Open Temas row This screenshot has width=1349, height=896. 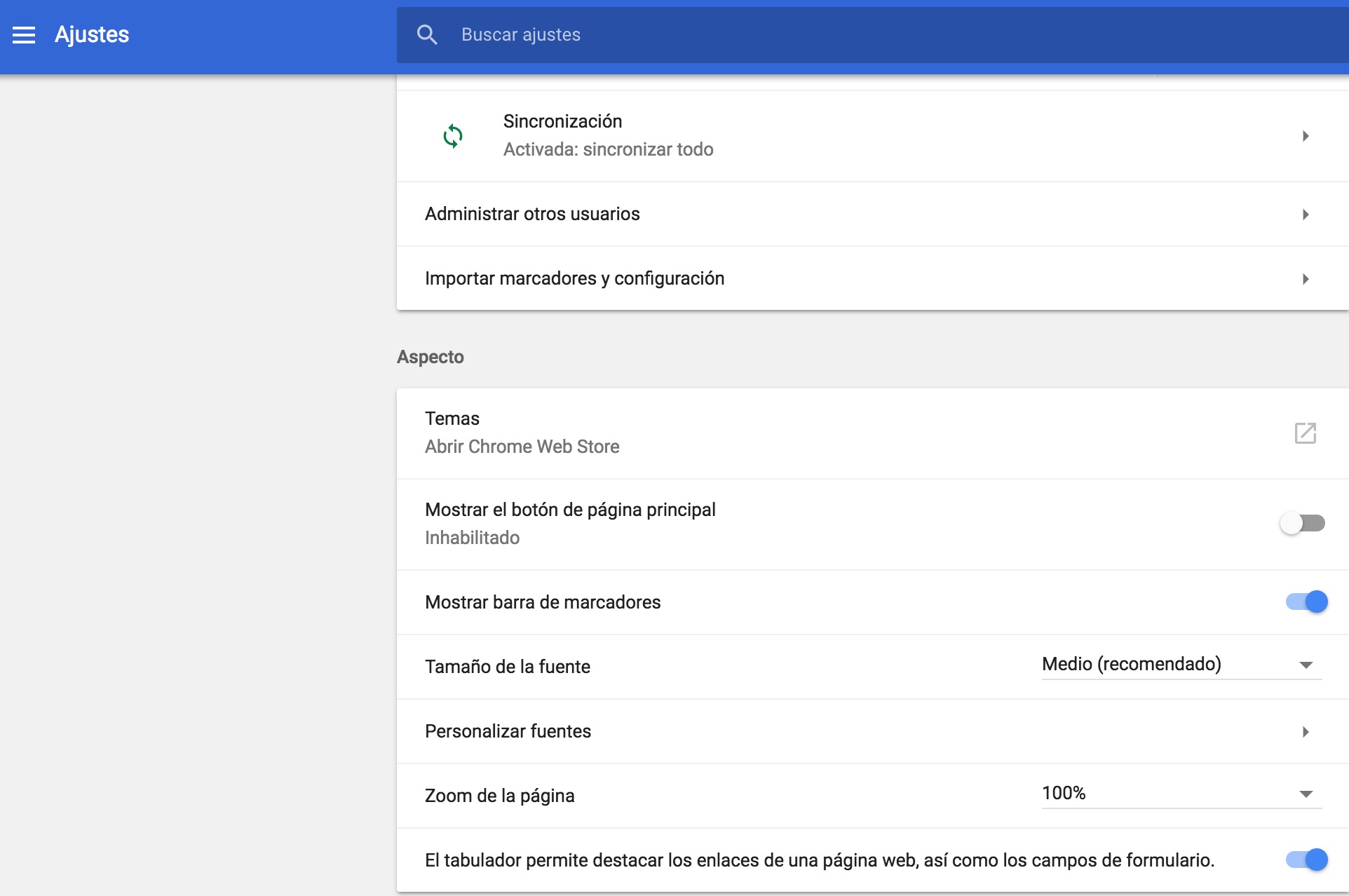pyautogui.click(x=872, y=433)
